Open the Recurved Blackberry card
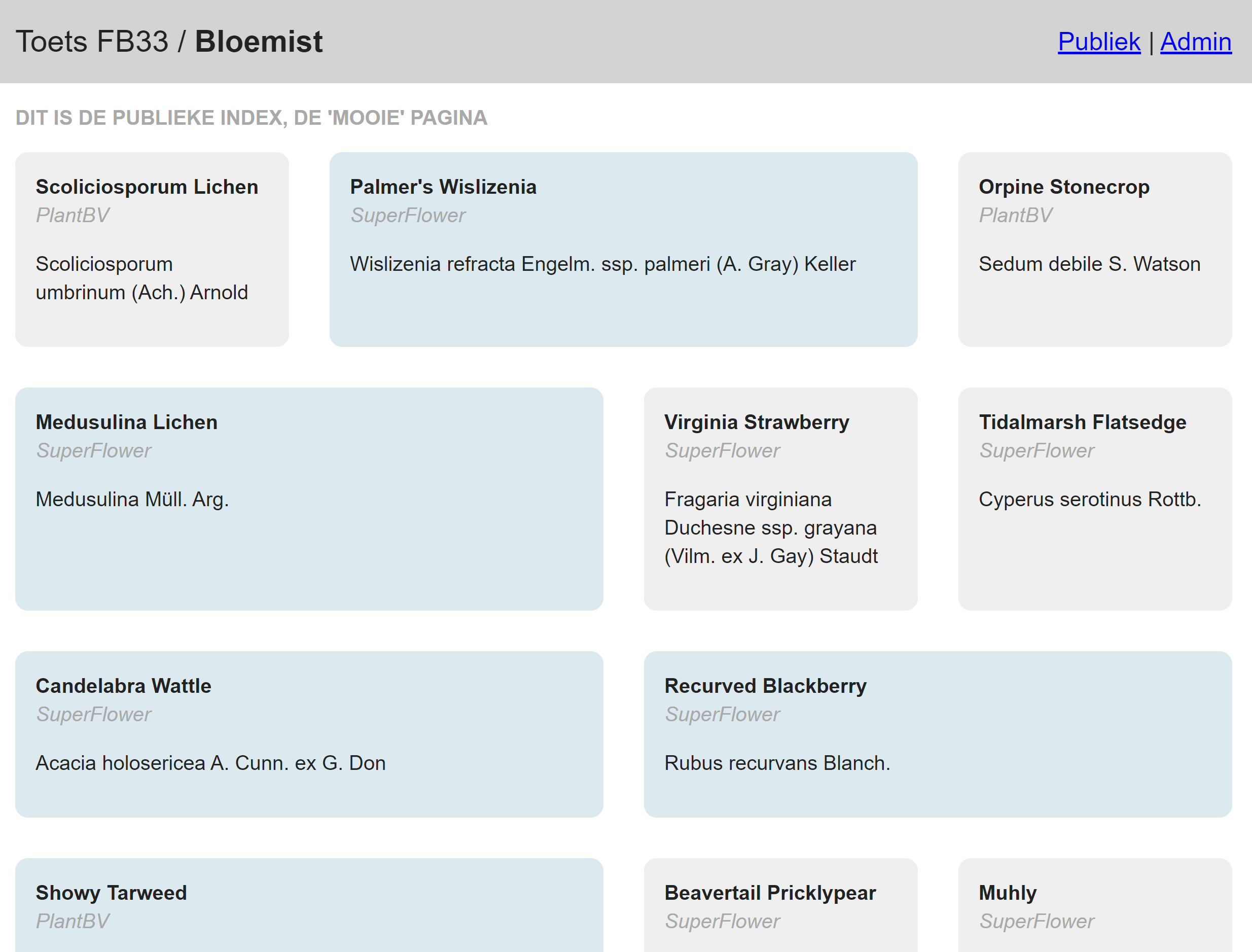 (938, 733)
